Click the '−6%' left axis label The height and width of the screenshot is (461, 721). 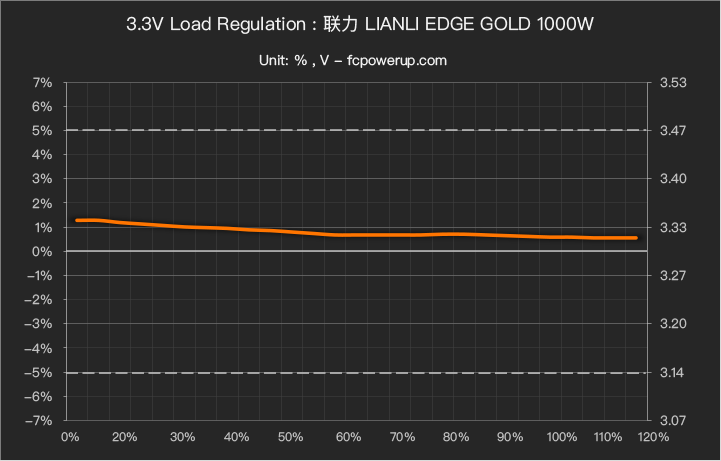[x=39, y=396]
